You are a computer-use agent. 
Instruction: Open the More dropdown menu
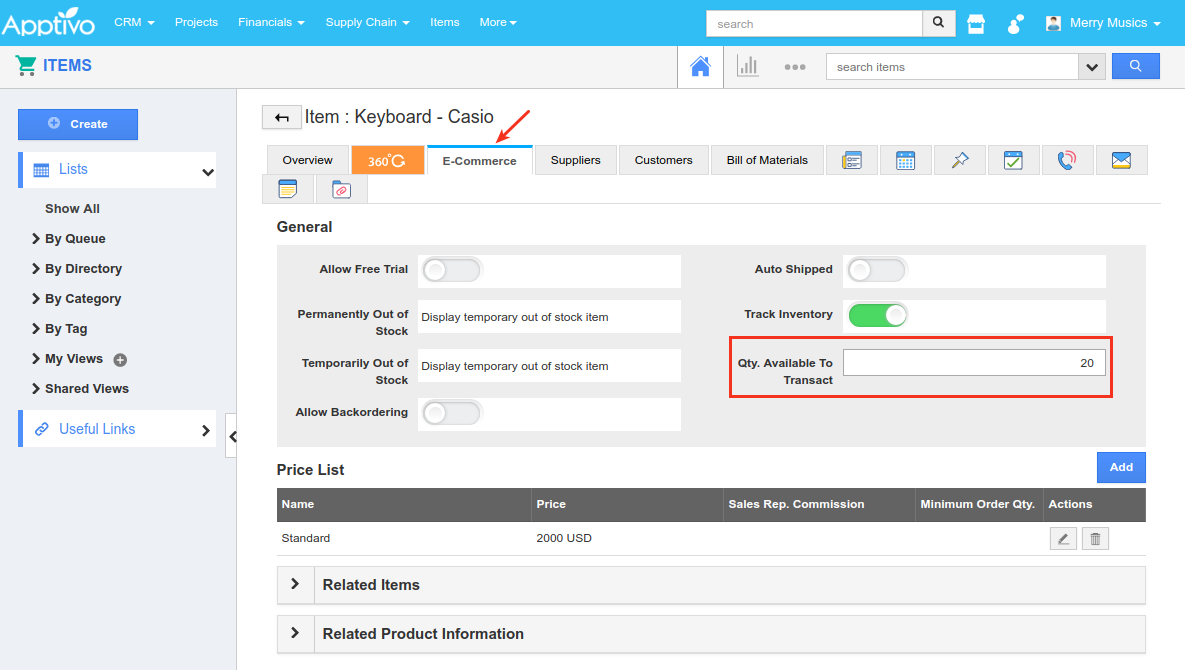[498, 22]
